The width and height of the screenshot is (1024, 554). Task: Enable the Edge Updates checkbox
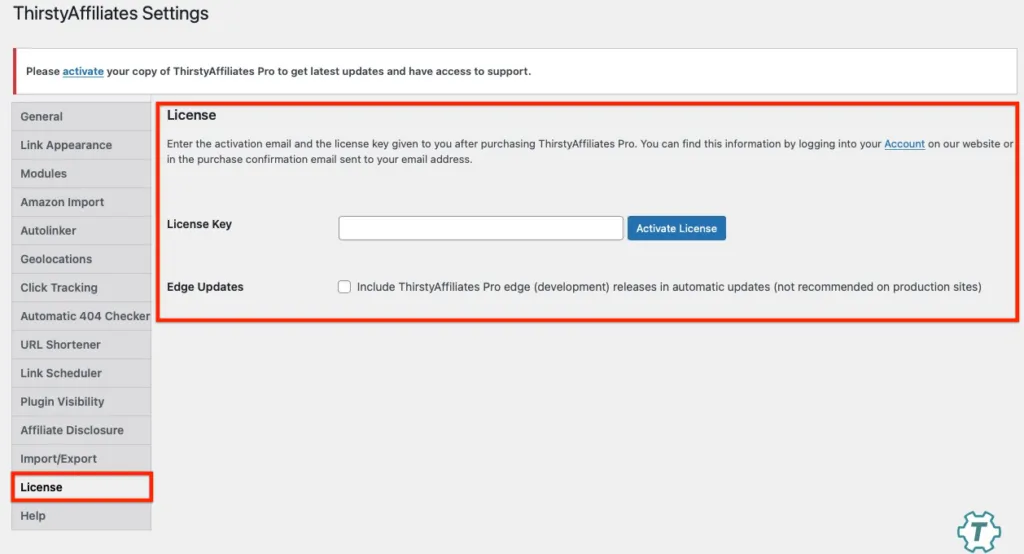[x=345, y=287]
